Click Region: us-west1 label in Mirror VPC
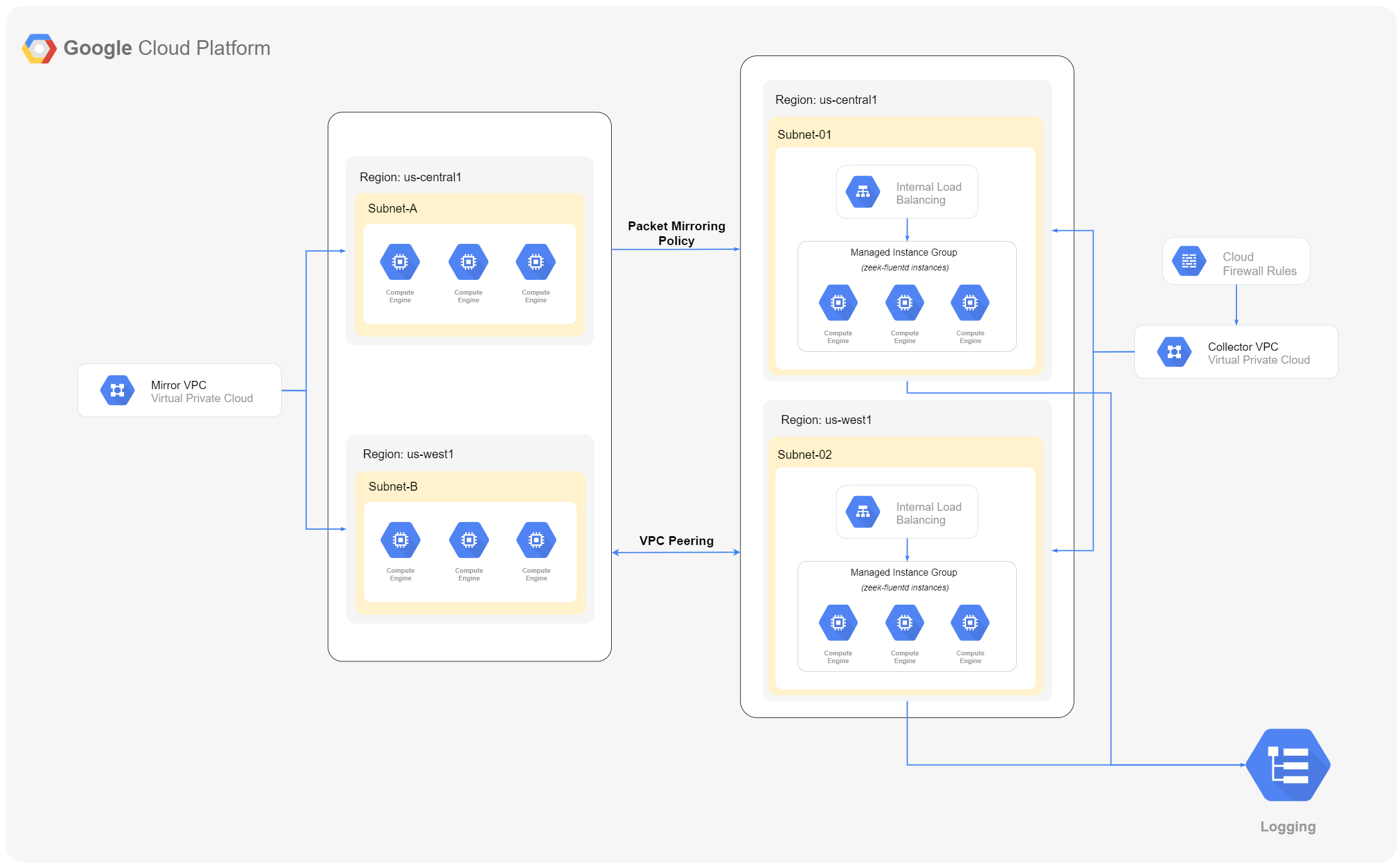 click(x=408, y=454)
